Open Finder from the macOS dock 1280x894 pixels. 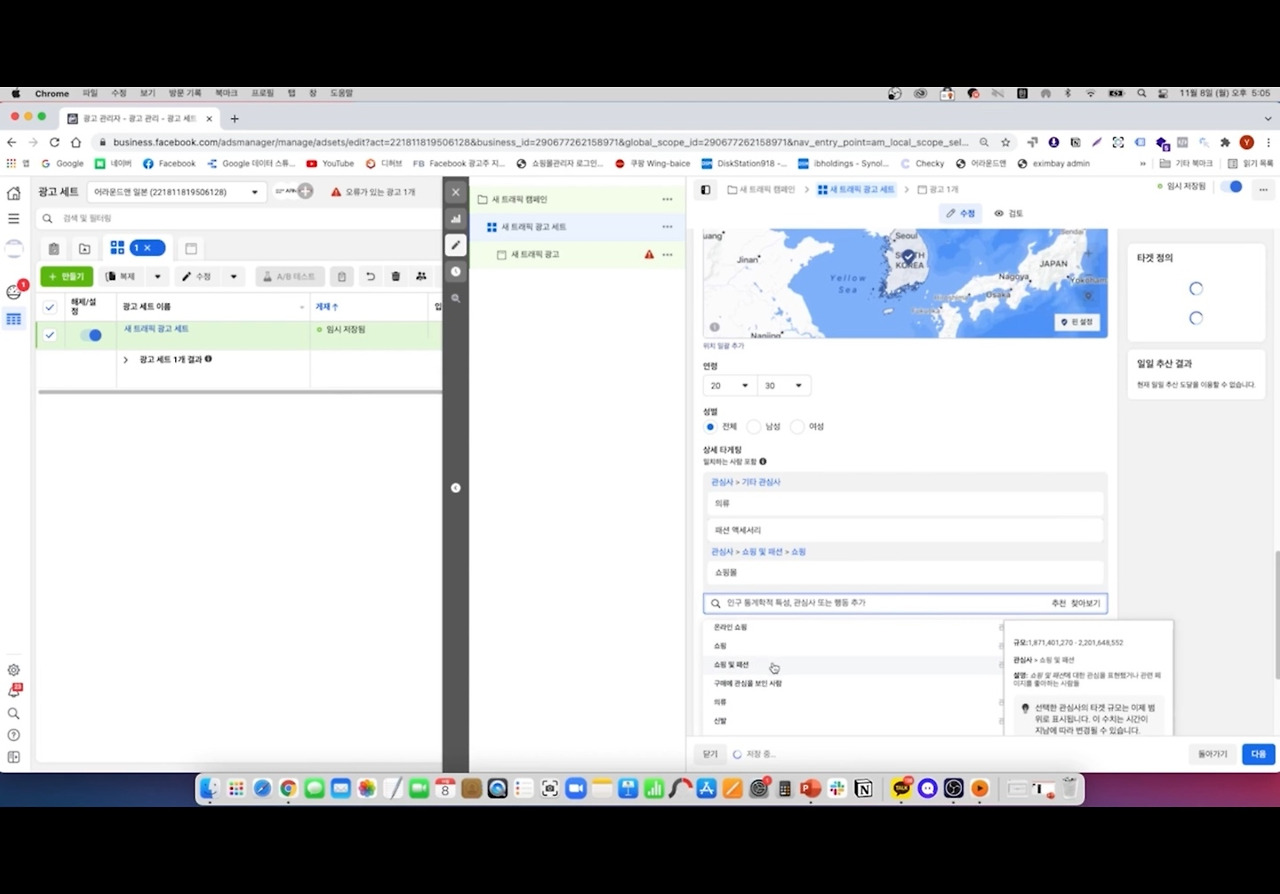pyautogui.click(x=209, y=789)
